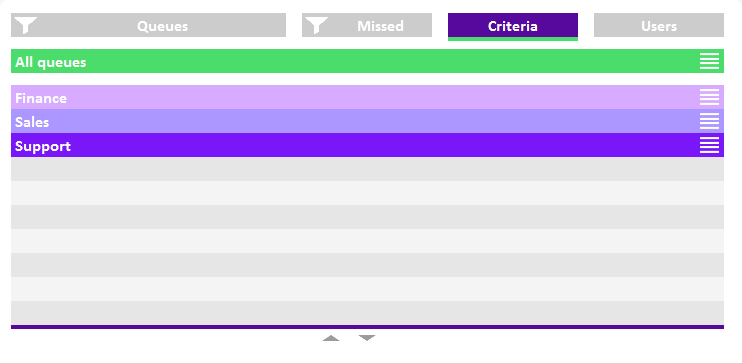Click the funnel filter icon on Missed
This screenshot has height=363, width=742.
pyautogui.click(x=317, y=25)
